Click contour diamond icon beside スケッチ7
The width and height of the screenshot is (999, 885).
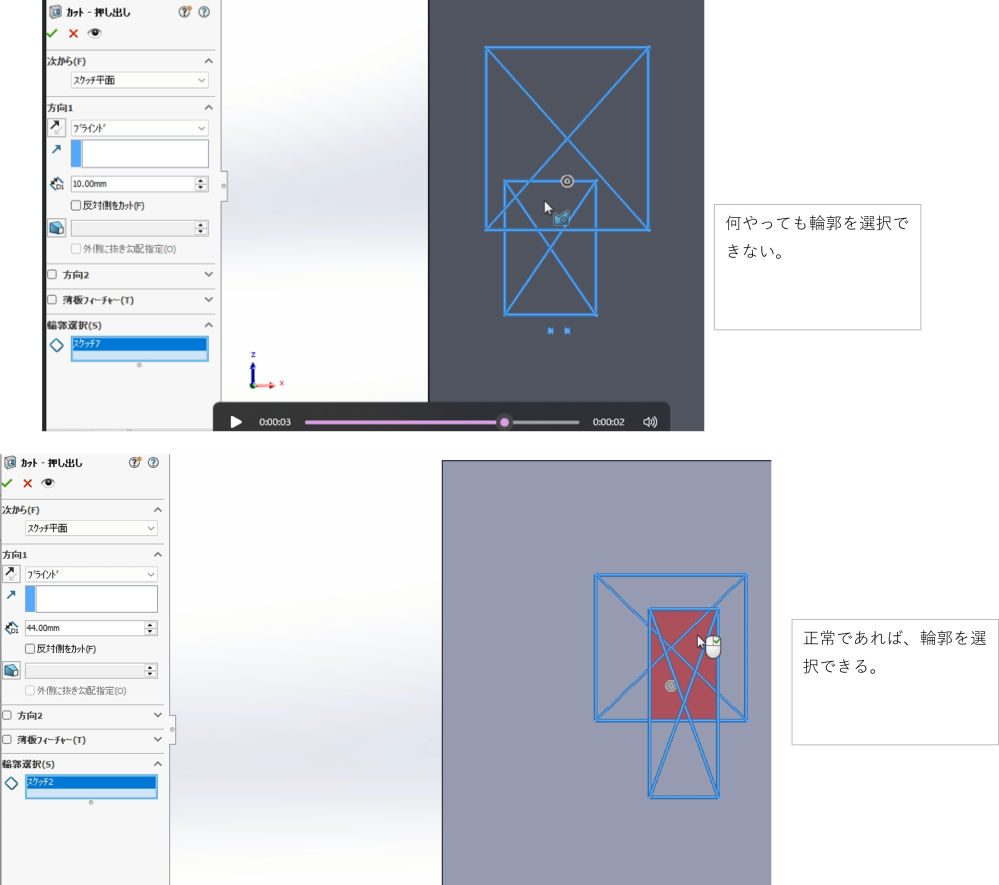point(57,345)
